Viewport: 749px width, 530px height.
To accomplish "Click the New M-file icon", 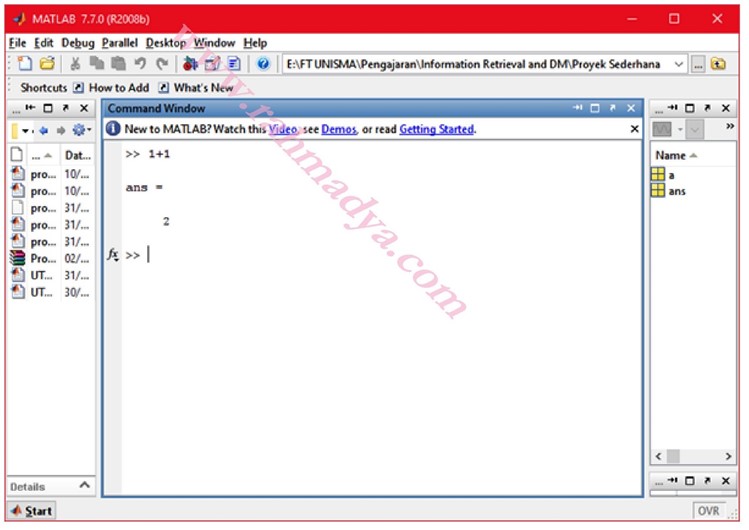I will click(25, 64).
